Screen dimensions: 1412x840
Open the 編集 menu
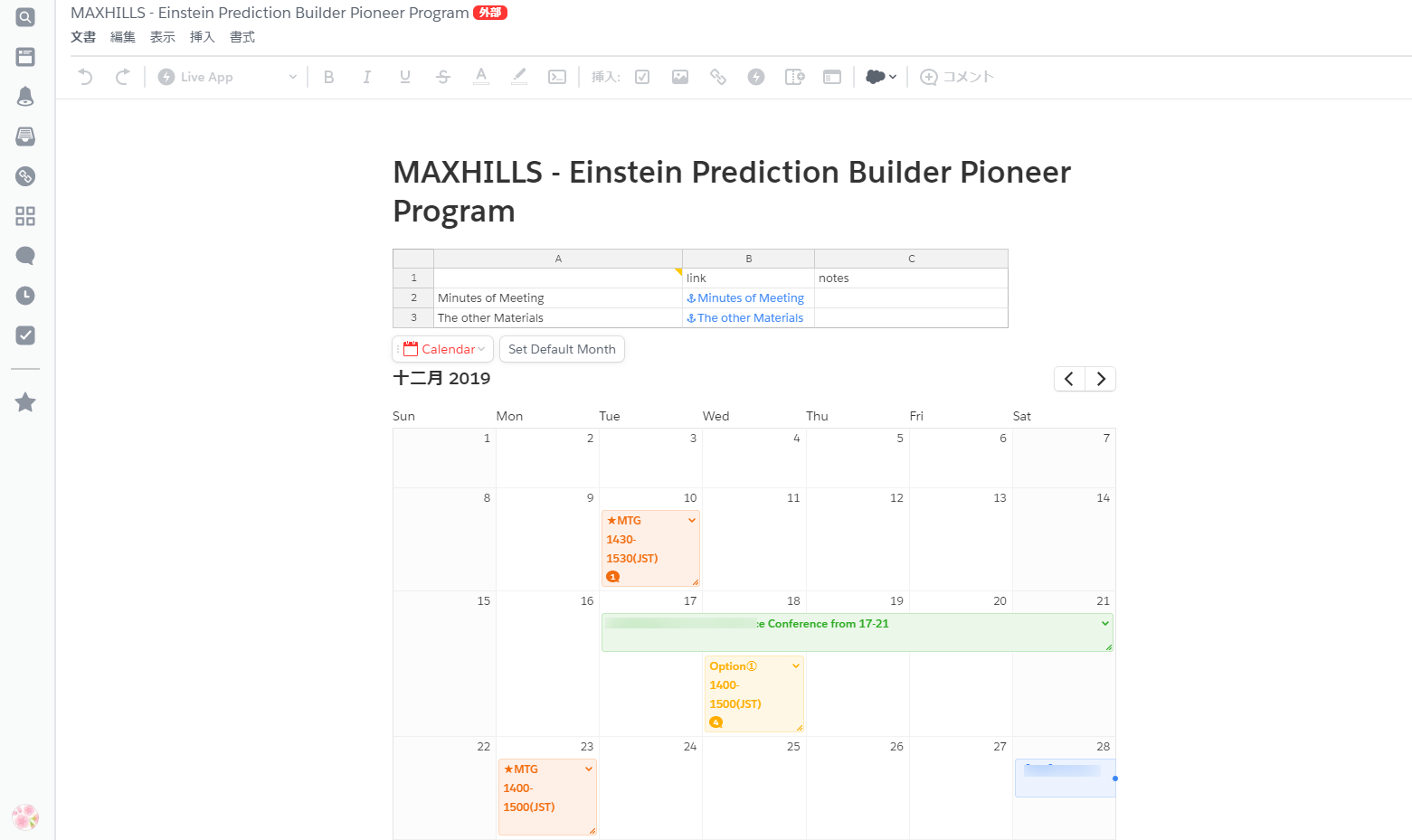click(x=123, y=37)
